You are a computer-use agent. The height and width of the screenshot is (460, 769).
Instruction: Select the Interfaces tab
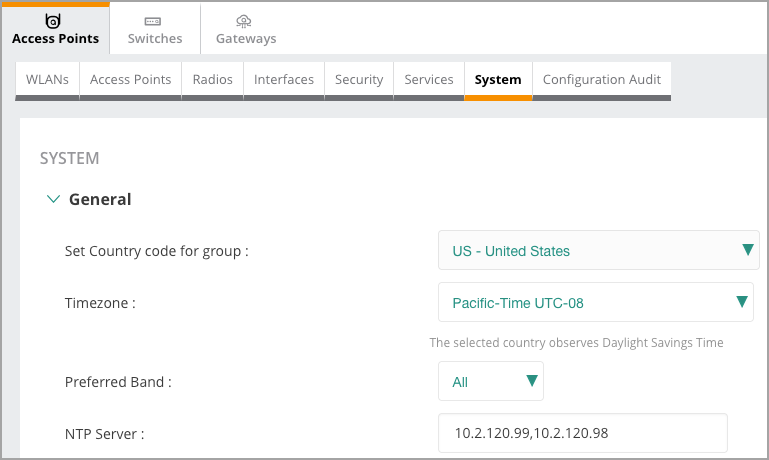pos(284,79)
